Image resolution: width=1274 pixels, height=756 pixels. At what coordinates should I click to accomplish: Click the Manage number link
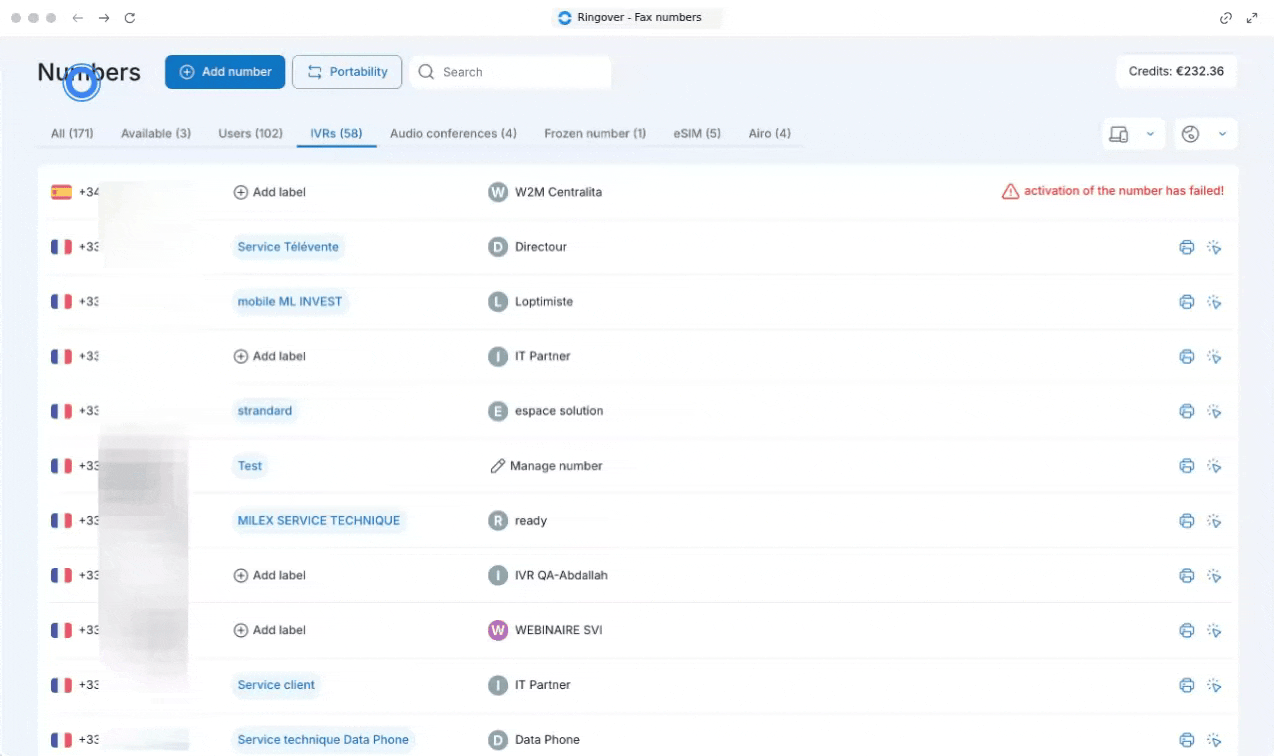[546, 466]
